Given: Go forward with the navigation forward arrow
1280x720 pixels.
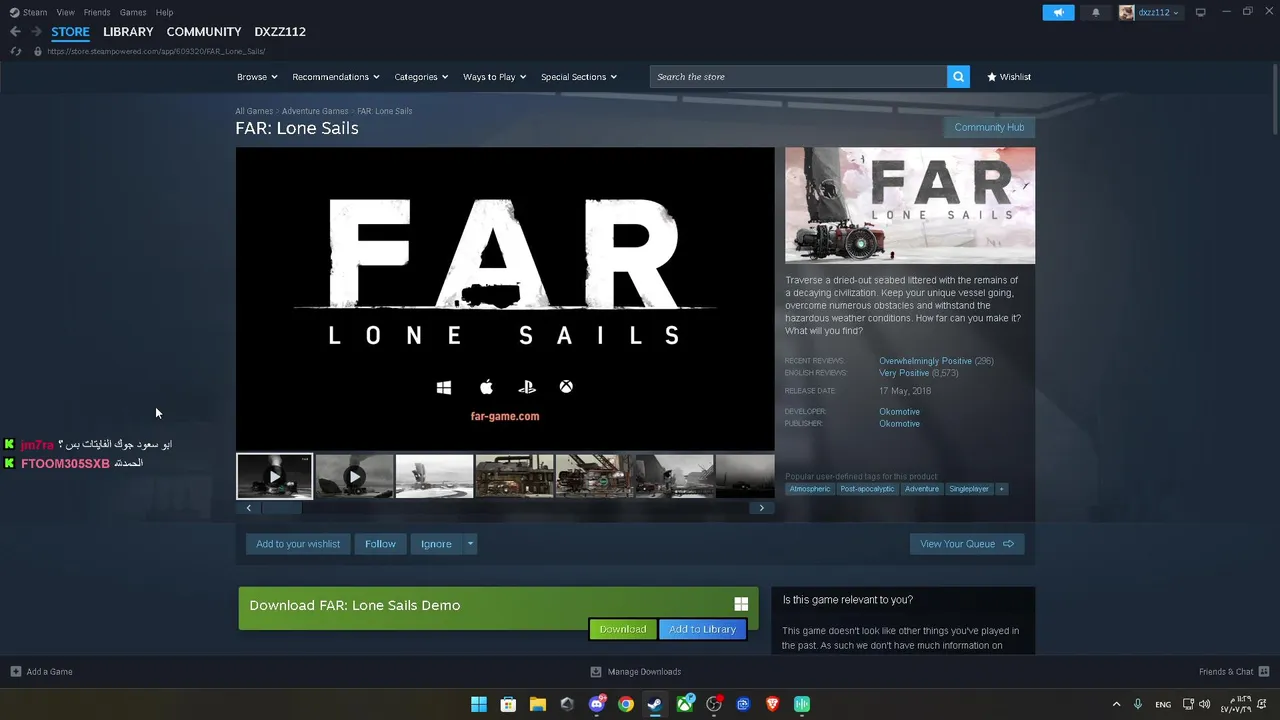Looking at the screenshot, I should pyautogui.click(x=36, y=32).
